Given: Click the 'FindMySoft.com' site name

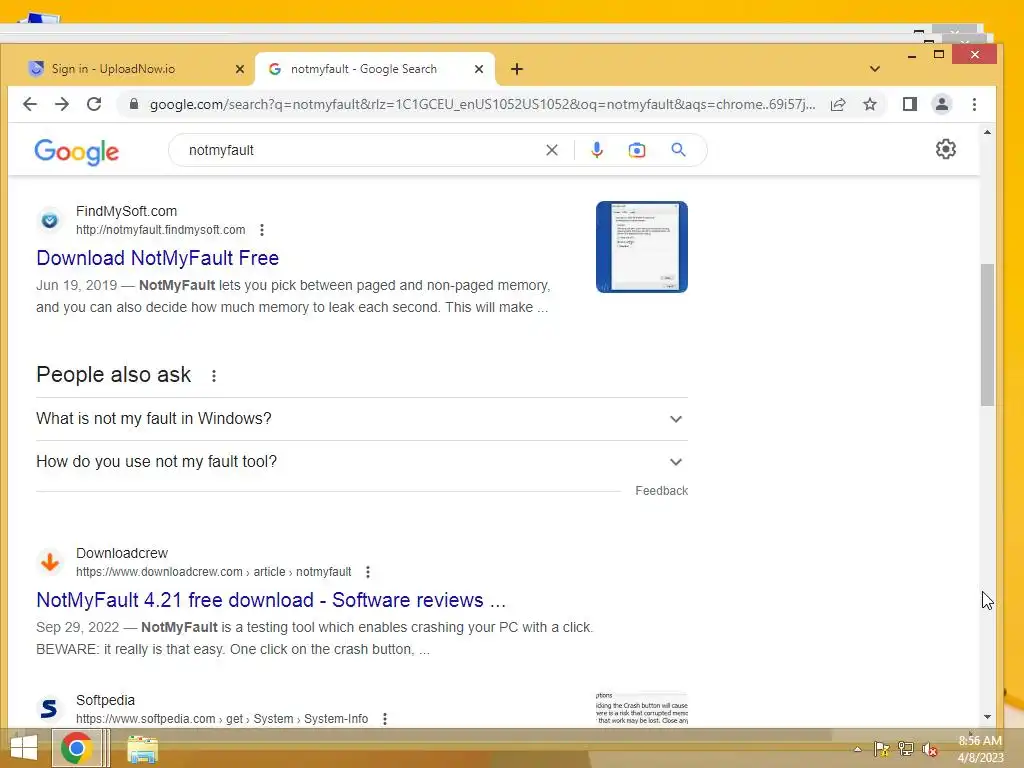Looking at the screenshot, I should click(x=126, y=211).
